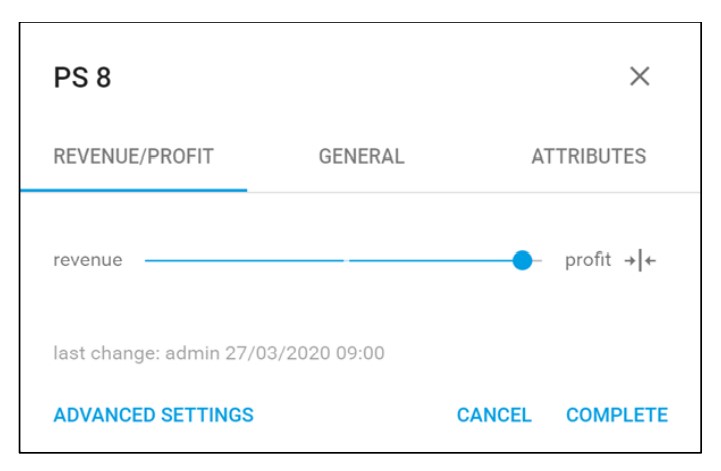Image resolution: width=721 pixels, height=471 pixels.
Task: Open the ATTRIBUTES tab
Action: coord(589,156)
